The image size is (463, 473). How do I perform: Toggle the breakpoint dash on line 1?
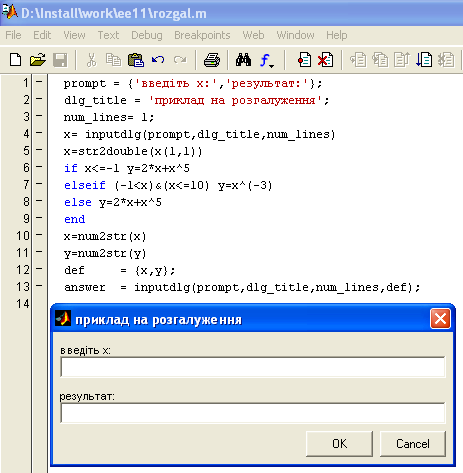[x=39, y=81]
